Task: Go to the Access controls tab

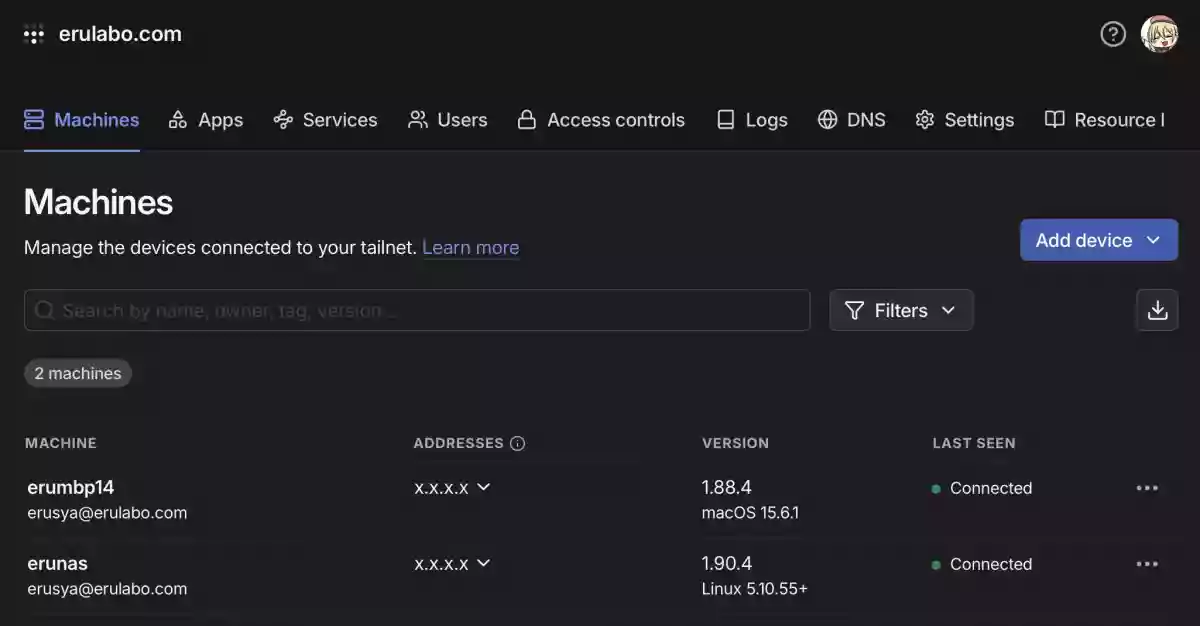Action: point(601,120)
